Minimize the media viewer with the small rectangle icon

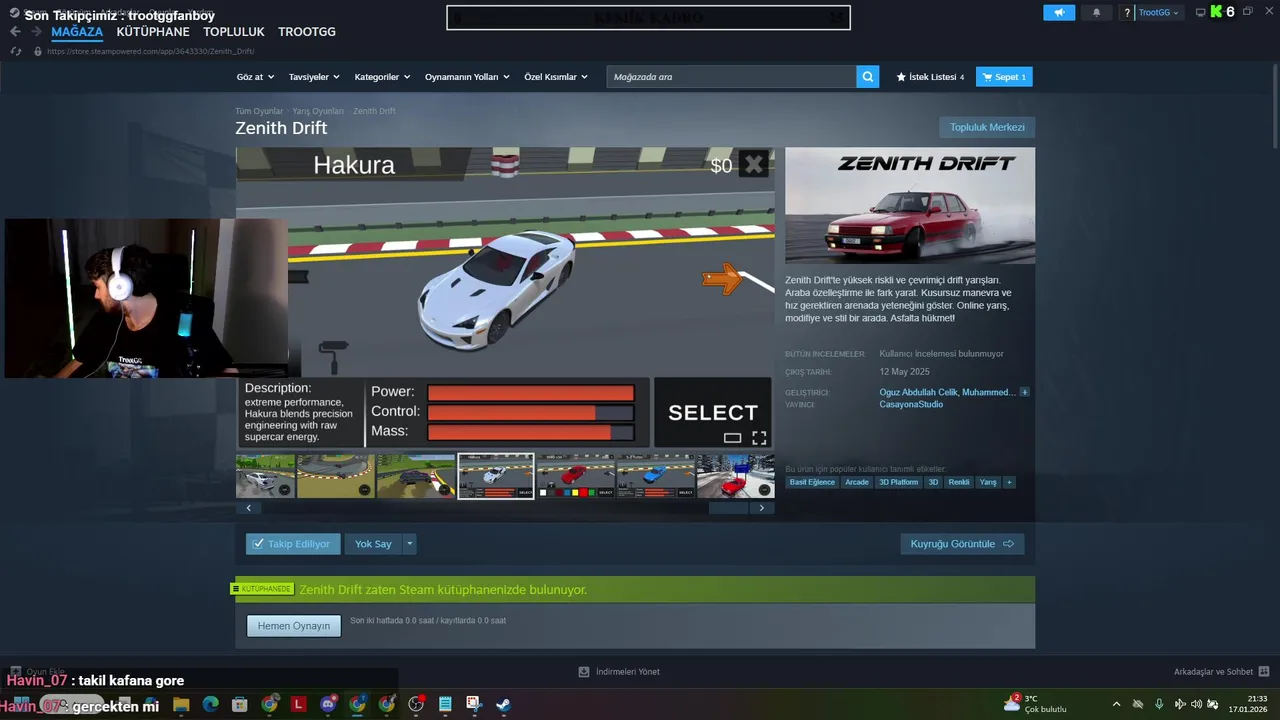[x=732, y=438]
